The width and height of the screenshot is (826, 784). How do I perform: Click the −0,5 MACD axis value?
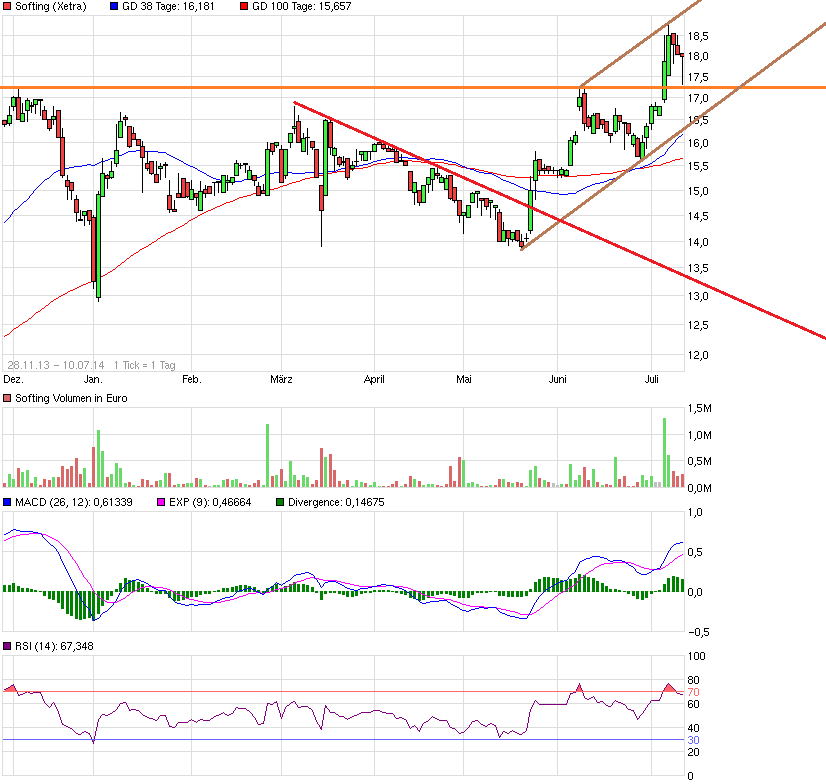pos(699,632)
